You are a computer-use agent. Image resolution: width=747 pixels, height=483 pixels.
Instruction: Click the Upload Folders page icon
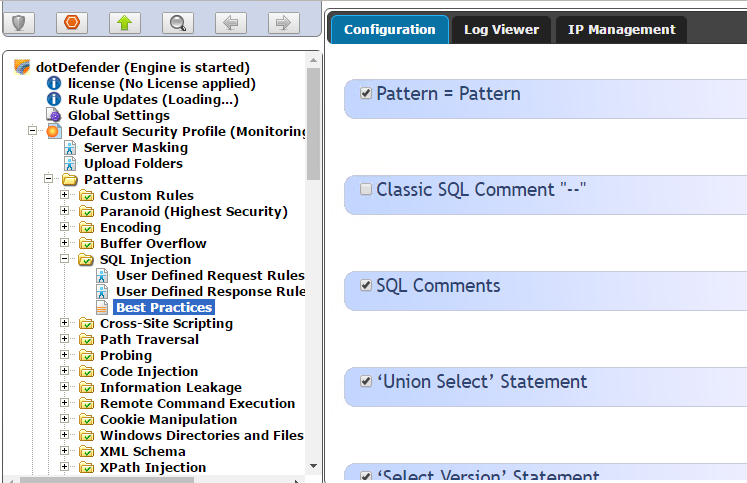click(70, 163)
